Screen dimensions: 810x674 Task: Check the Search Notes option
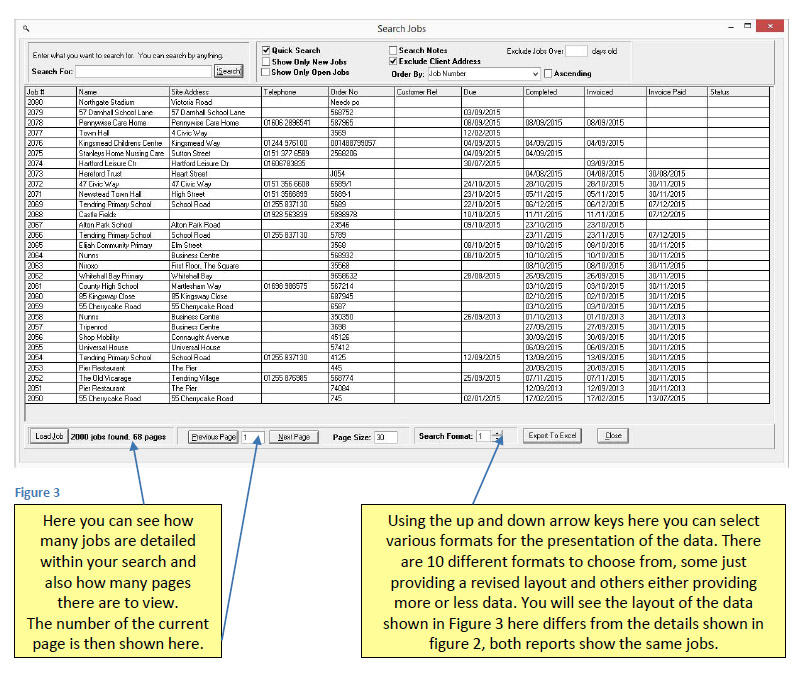click(x=393, y=50)
